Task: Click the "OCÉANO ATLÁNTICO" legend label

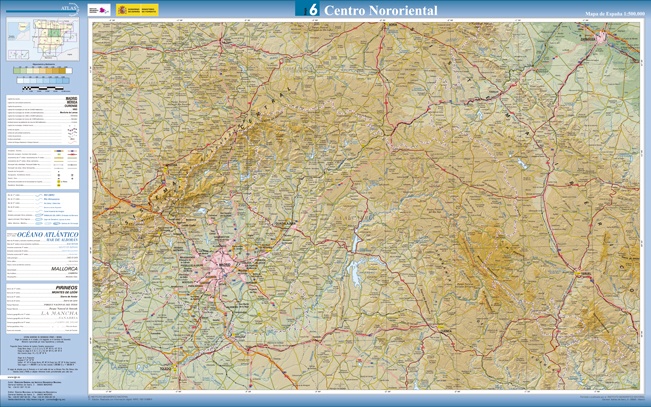Action: point(44,234)
